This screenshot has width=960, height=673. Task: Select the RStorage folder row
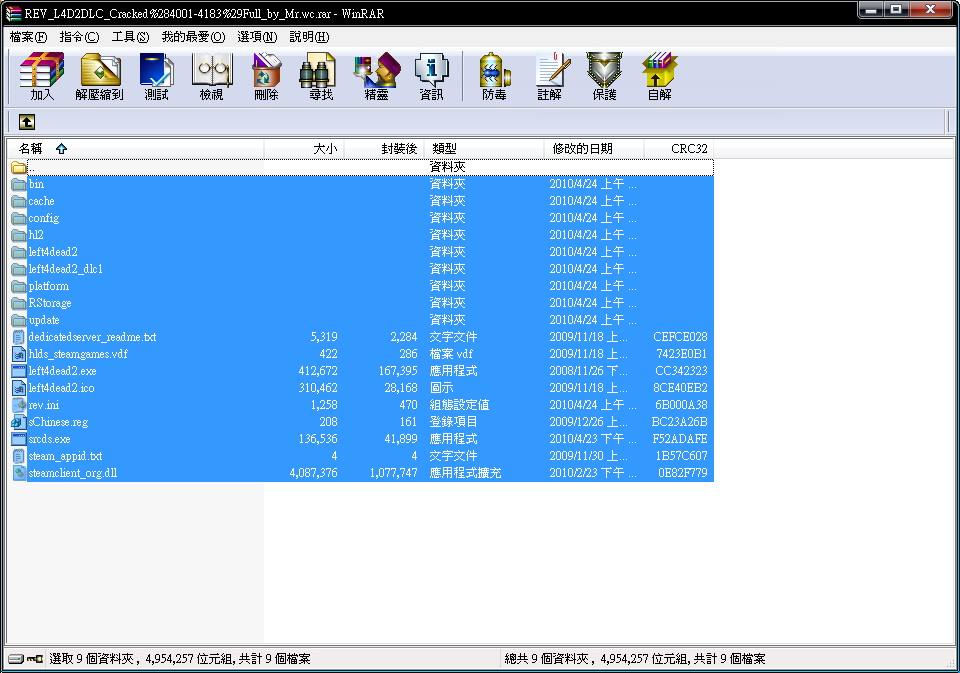pos(362,303)
